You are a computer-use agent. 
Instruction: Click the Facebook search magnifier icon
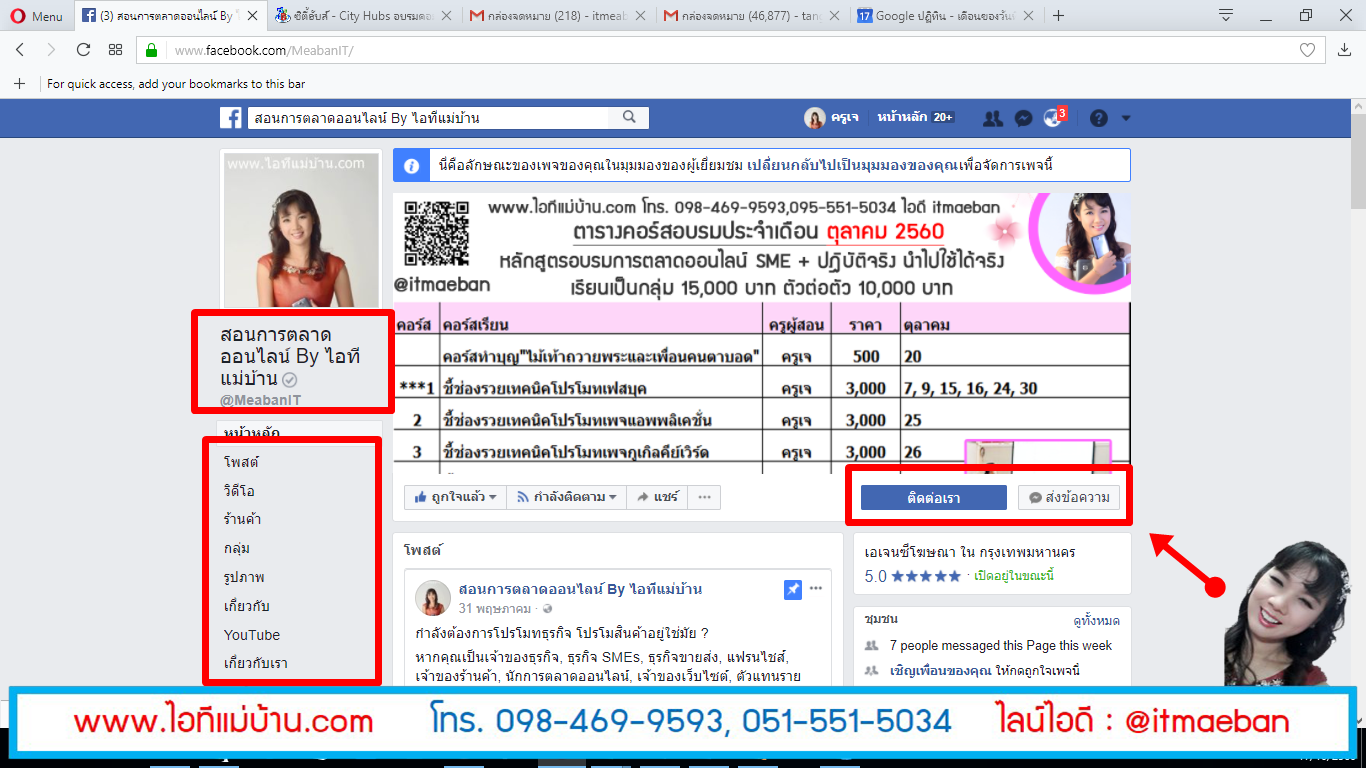pos(629,118)
